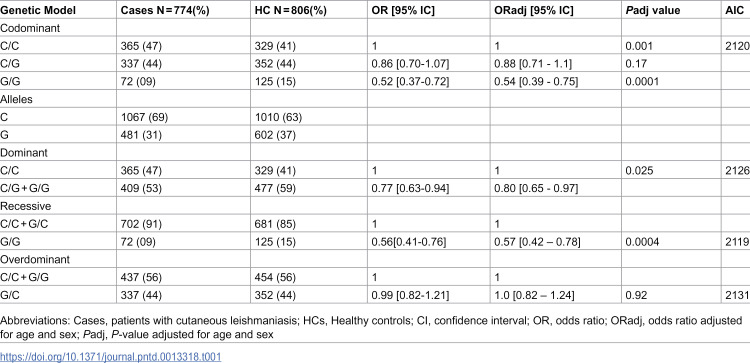Select the 1067 (69) C allele cell
The width and height of the screenshot is (750, 363).
click(x=142, y=117)
